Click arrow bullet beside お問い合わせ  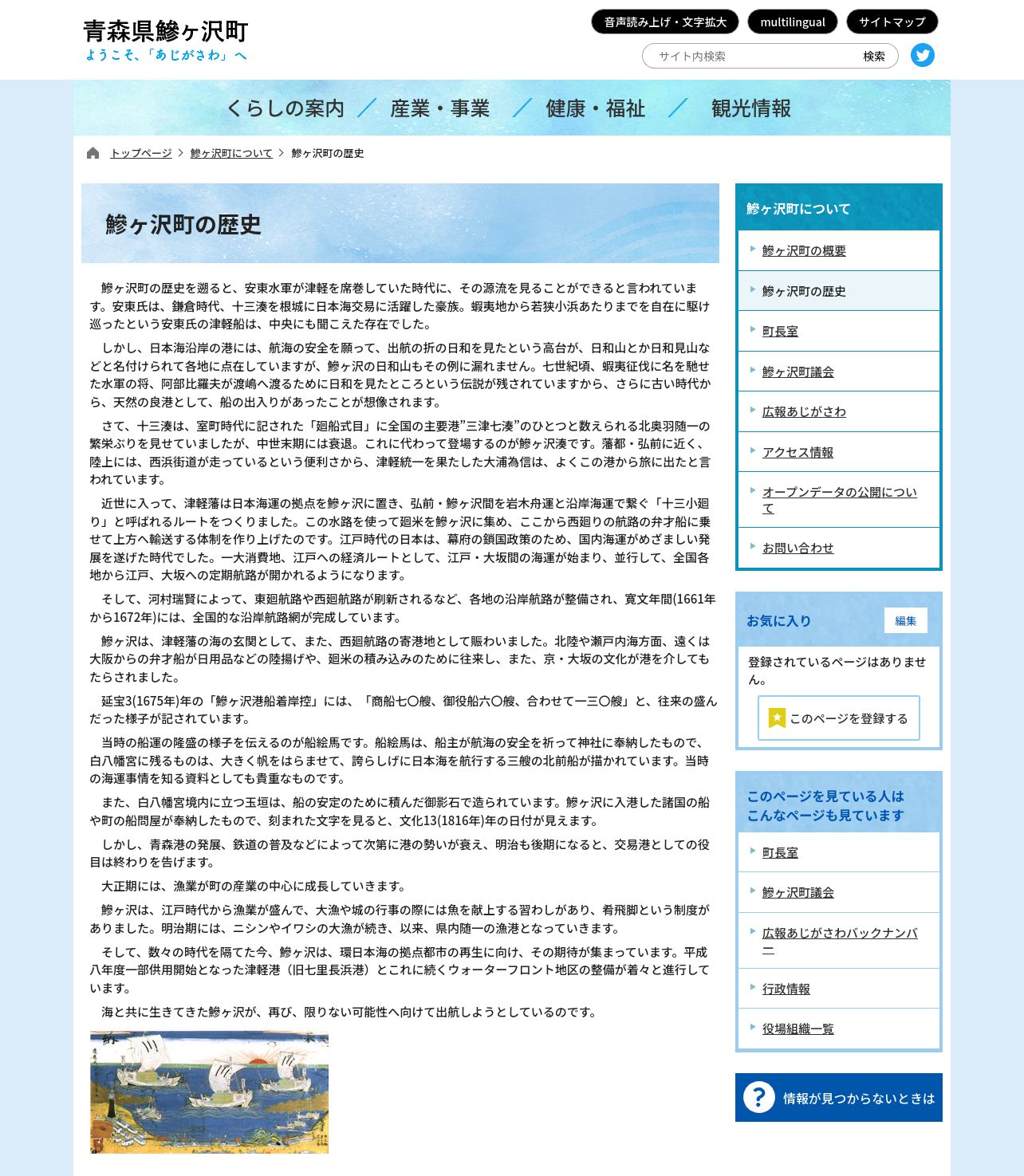coord(753,546)
